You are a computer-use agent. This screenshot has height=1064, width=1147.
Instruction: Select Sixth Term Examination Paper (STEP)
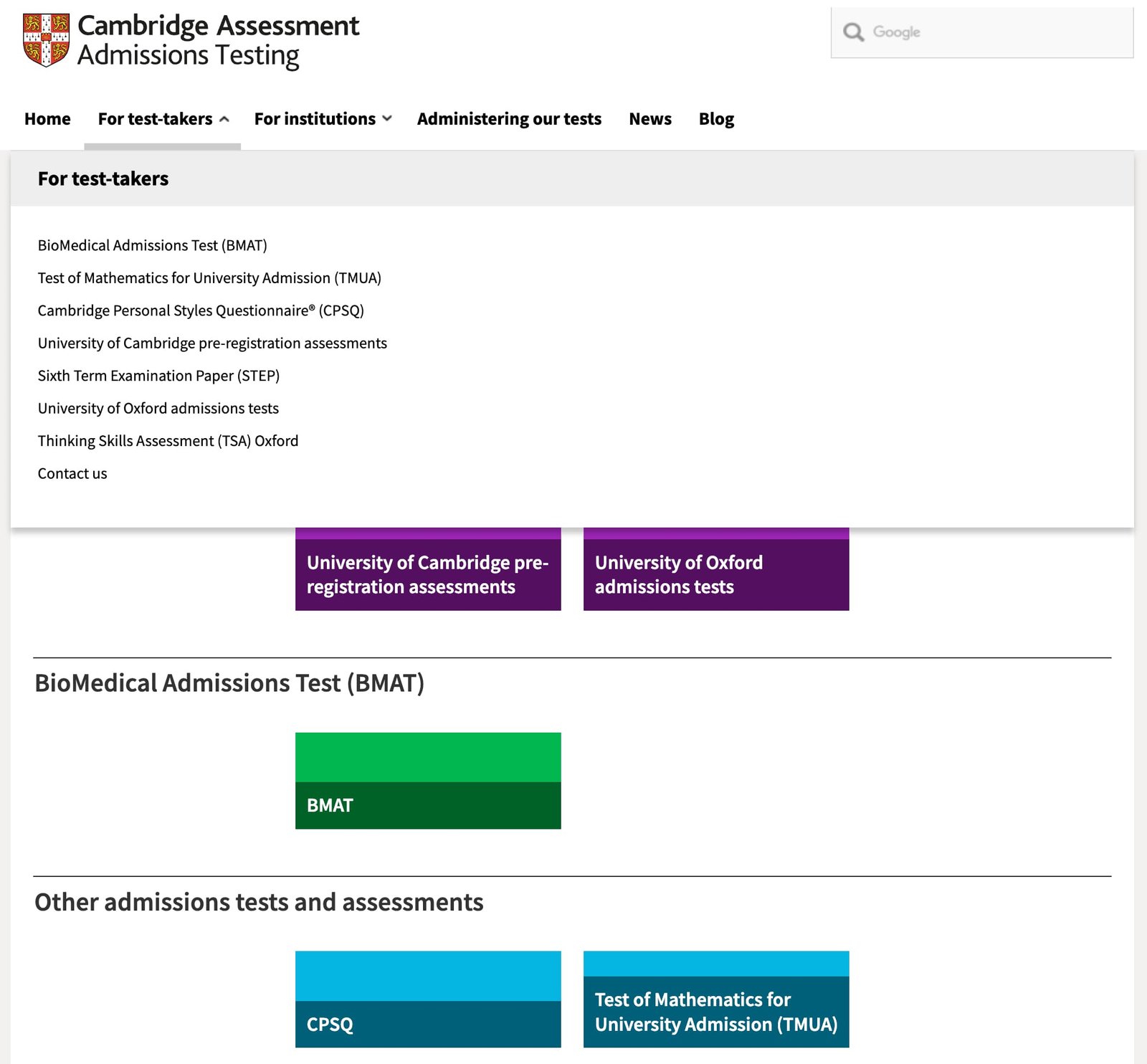[x=158, y=376]
